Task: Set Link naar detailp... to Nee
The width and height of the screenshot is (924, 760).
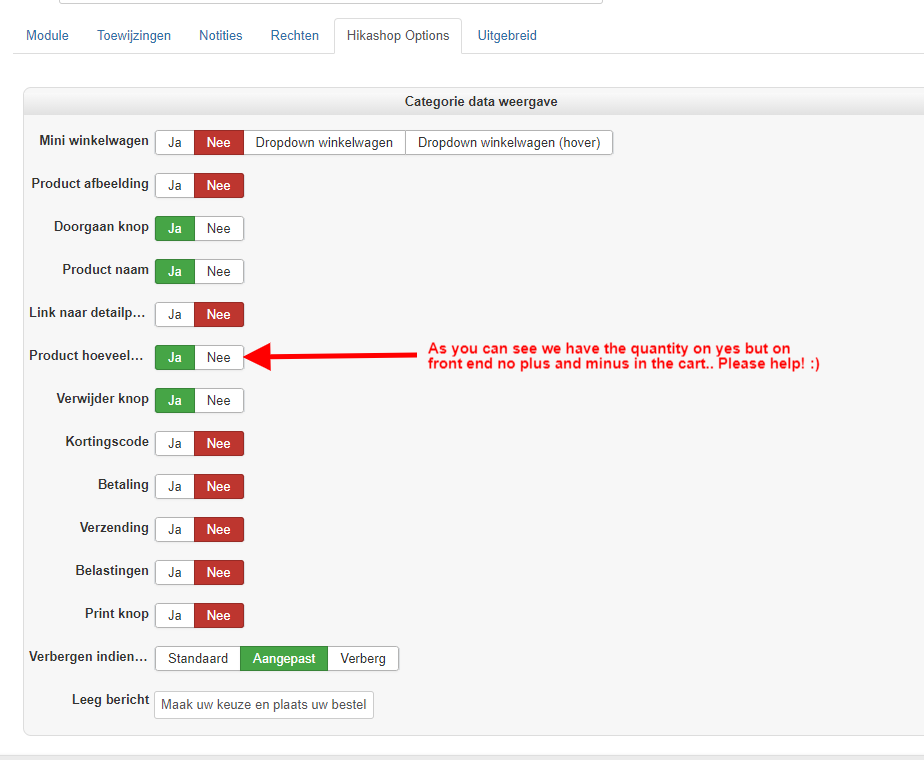Action: [219, 315]
